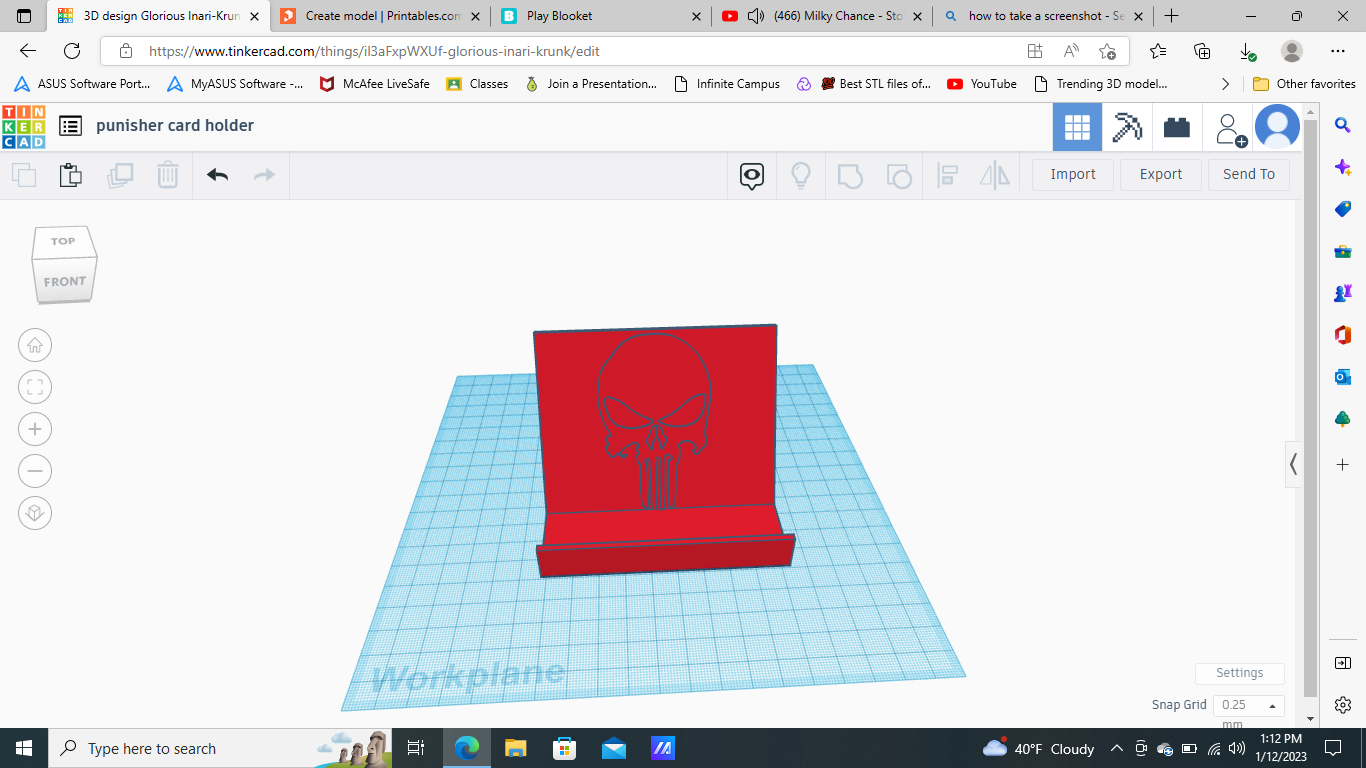Refresh the current page
Viewport: 1366px width, 768px height.
72,51
